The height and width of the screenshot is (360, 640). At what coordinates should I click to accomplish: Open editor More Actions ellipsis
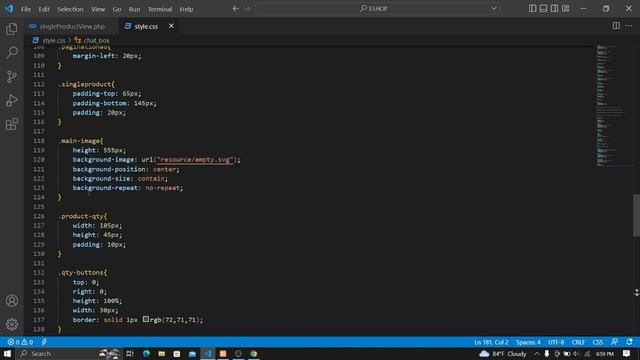click(629, 26)
